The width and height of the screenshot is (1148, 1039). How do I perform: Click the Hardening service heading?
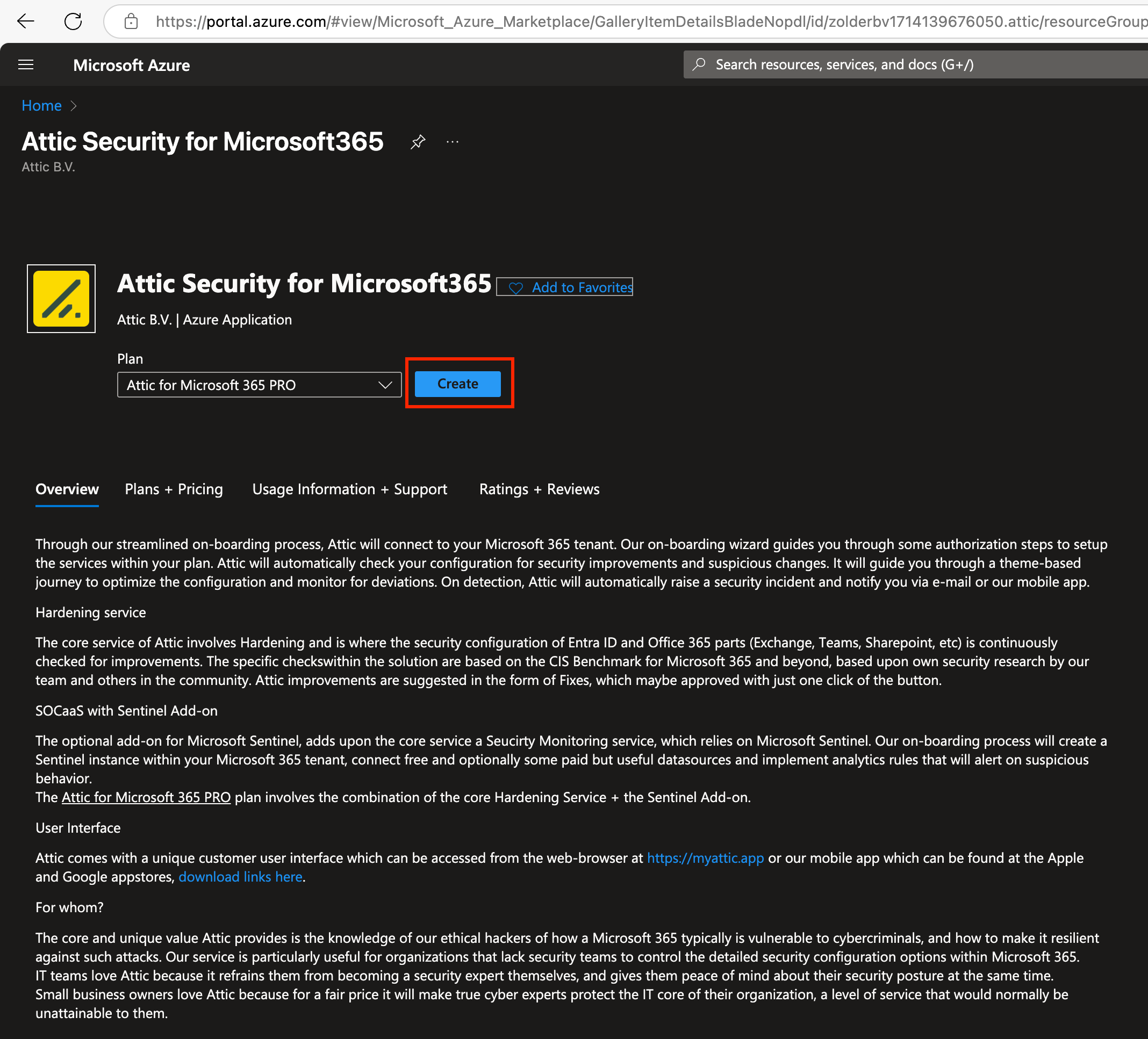point(90,612)
